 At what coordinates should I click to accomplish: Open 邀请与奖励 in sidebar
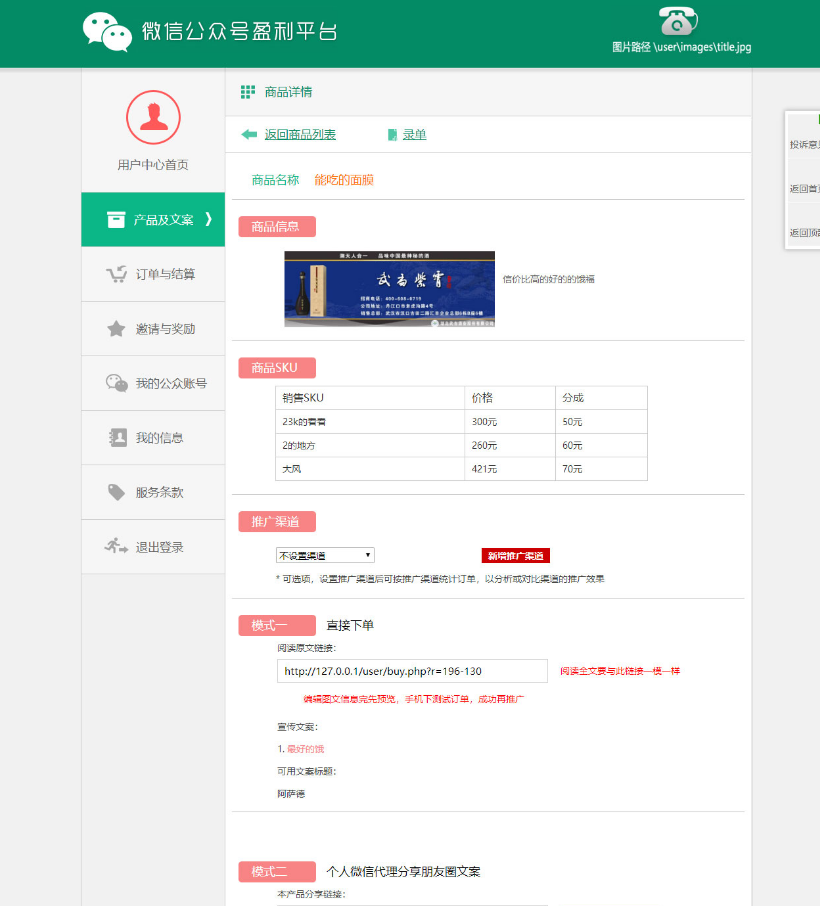tap(153, 329)
